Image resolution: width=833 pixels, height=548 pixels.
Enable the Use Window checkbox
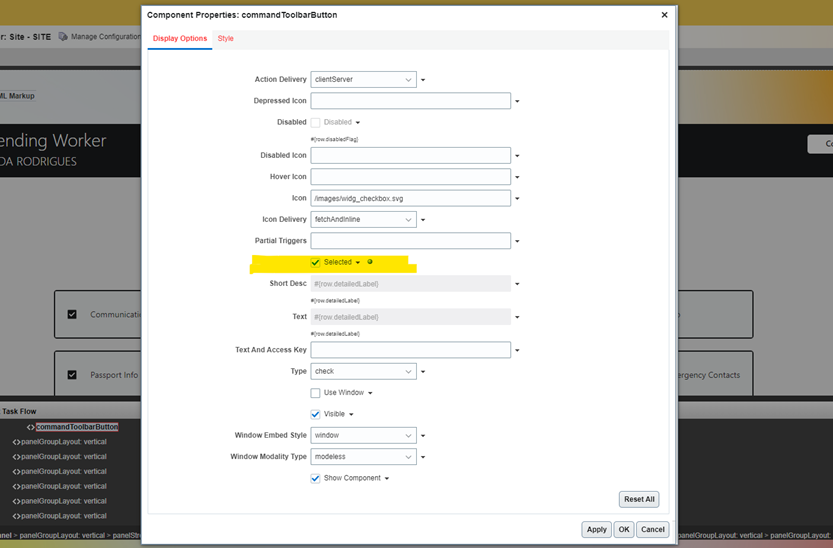tap(316, 393)
